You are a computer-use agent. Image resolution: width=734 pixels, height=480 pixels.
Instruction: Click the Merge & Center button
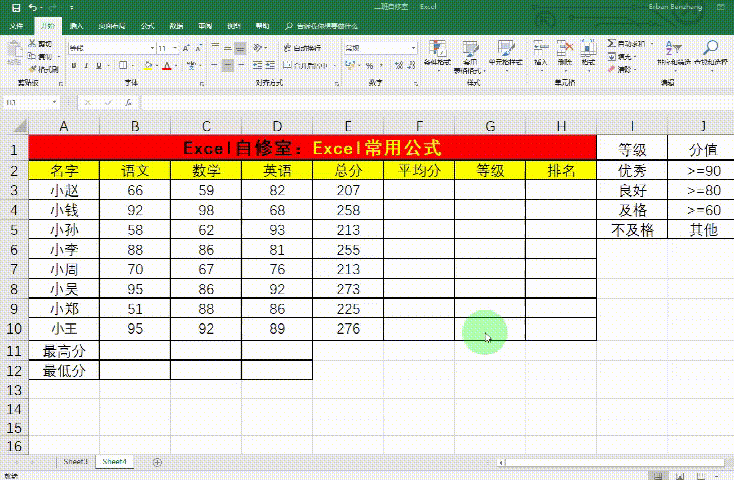coord(305,66)
